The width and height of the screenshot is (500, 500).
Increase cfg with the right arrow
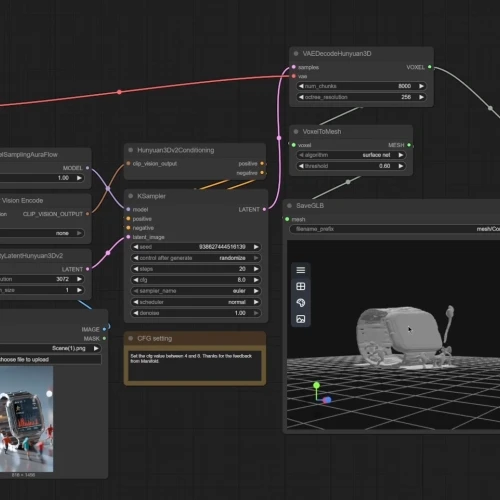pyautogui.click(x=256, y=280)
